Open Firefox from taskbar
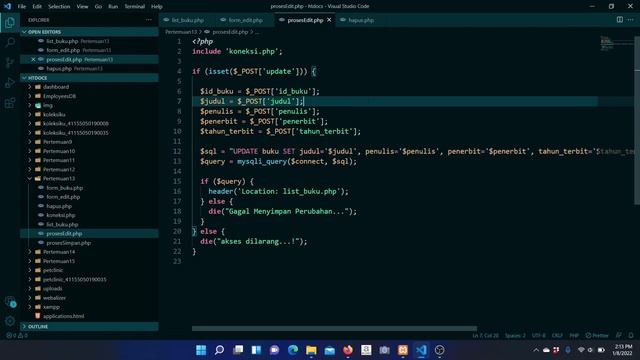The width and height of the screenshot is (640, 360). coord(348,350)
